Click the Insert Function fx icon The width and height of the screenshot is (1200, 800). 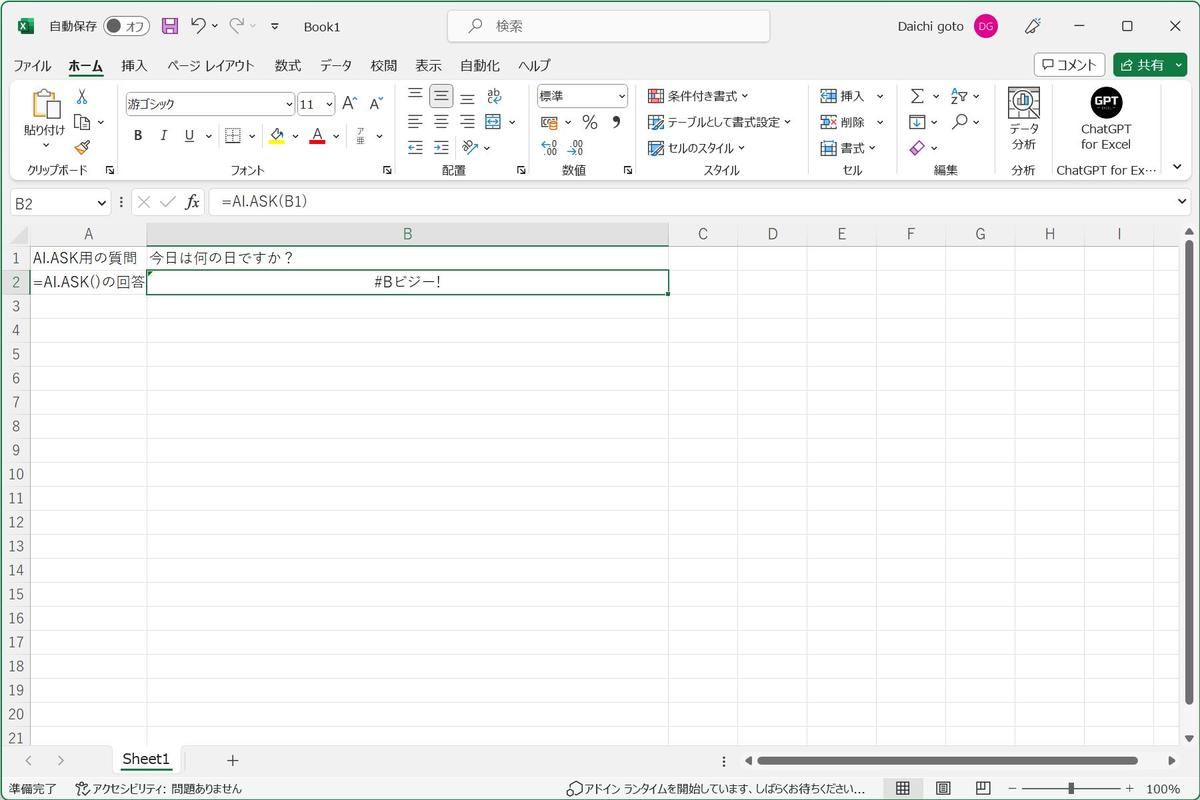tap(193, 202)
